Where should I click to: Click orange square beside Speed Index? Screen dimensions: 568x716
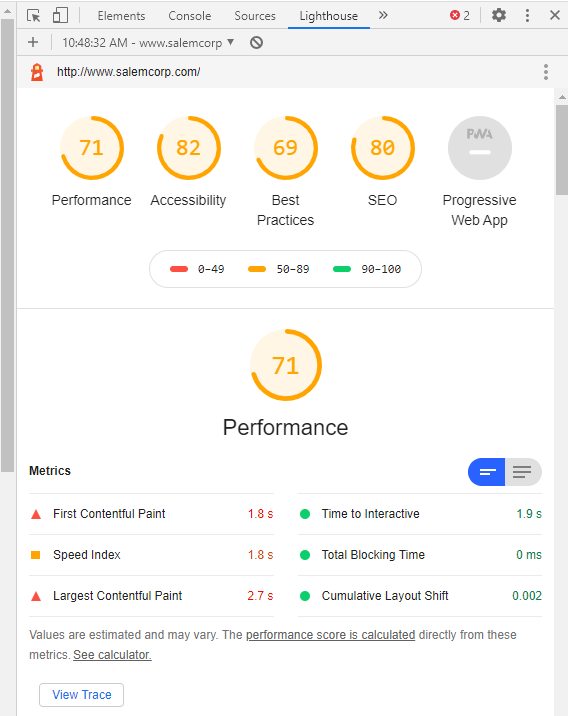tap(36, 555)
